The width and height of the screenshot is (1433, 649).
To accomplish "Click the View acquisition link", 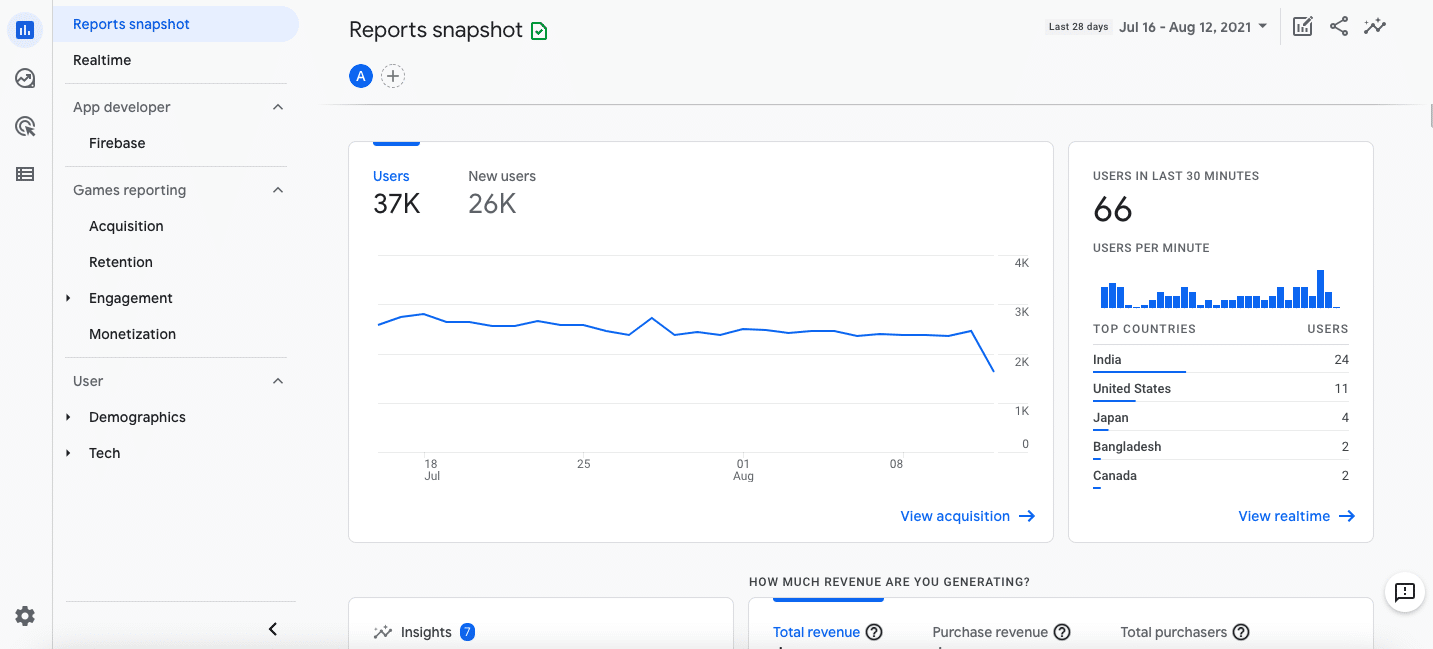I will (967, 516).
